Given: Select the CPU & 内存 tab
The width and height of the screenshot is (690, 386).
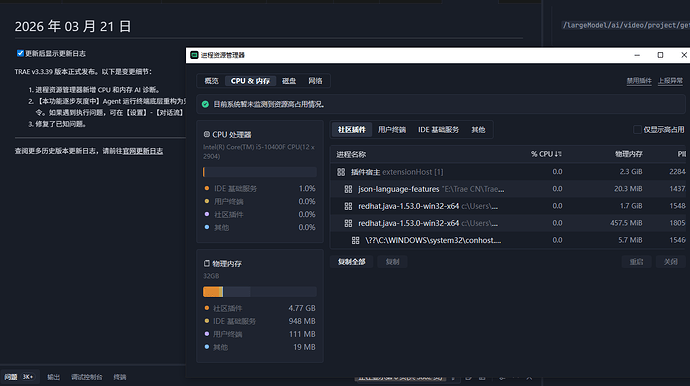Looking at the screenshot, I should coord(250,81).
